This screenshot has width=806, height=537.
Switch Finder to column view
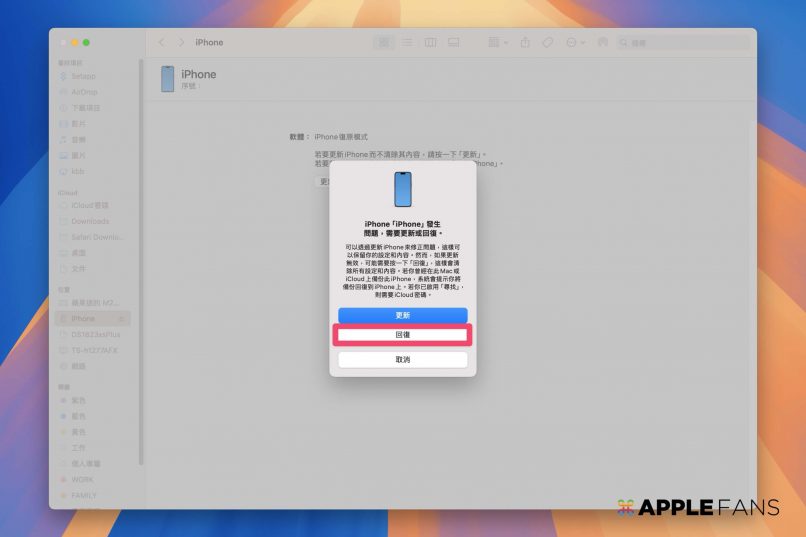(430, 43)
